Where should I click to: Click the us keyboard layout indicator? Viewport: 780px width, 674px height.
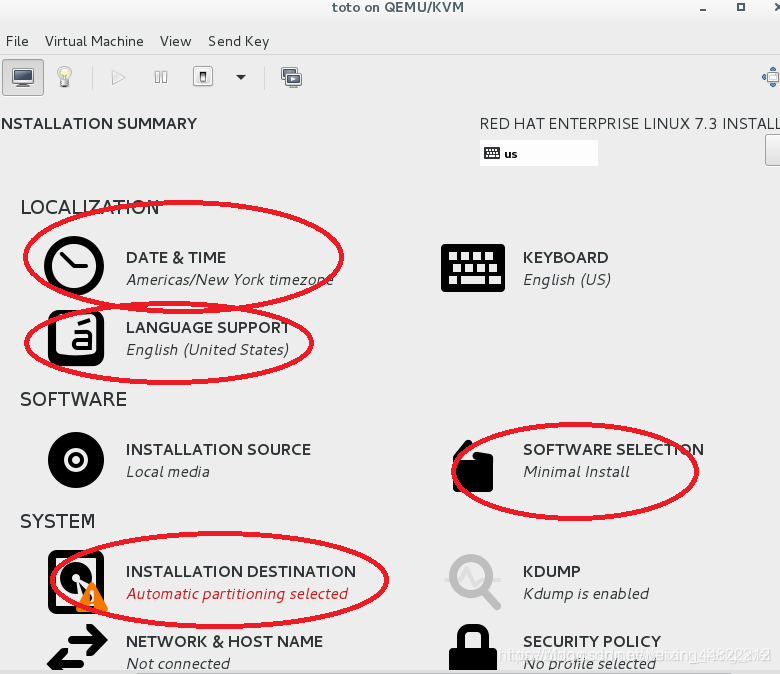click(539, 153)
